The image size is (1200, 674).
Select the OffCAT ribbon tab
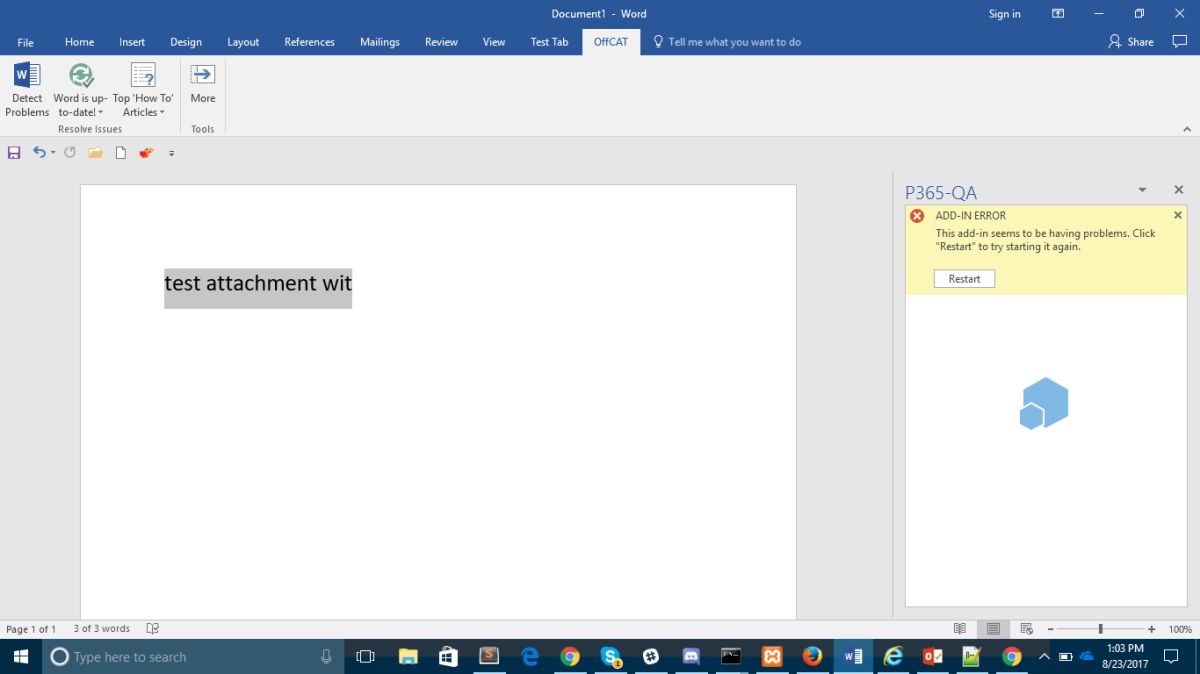[611, 42]
